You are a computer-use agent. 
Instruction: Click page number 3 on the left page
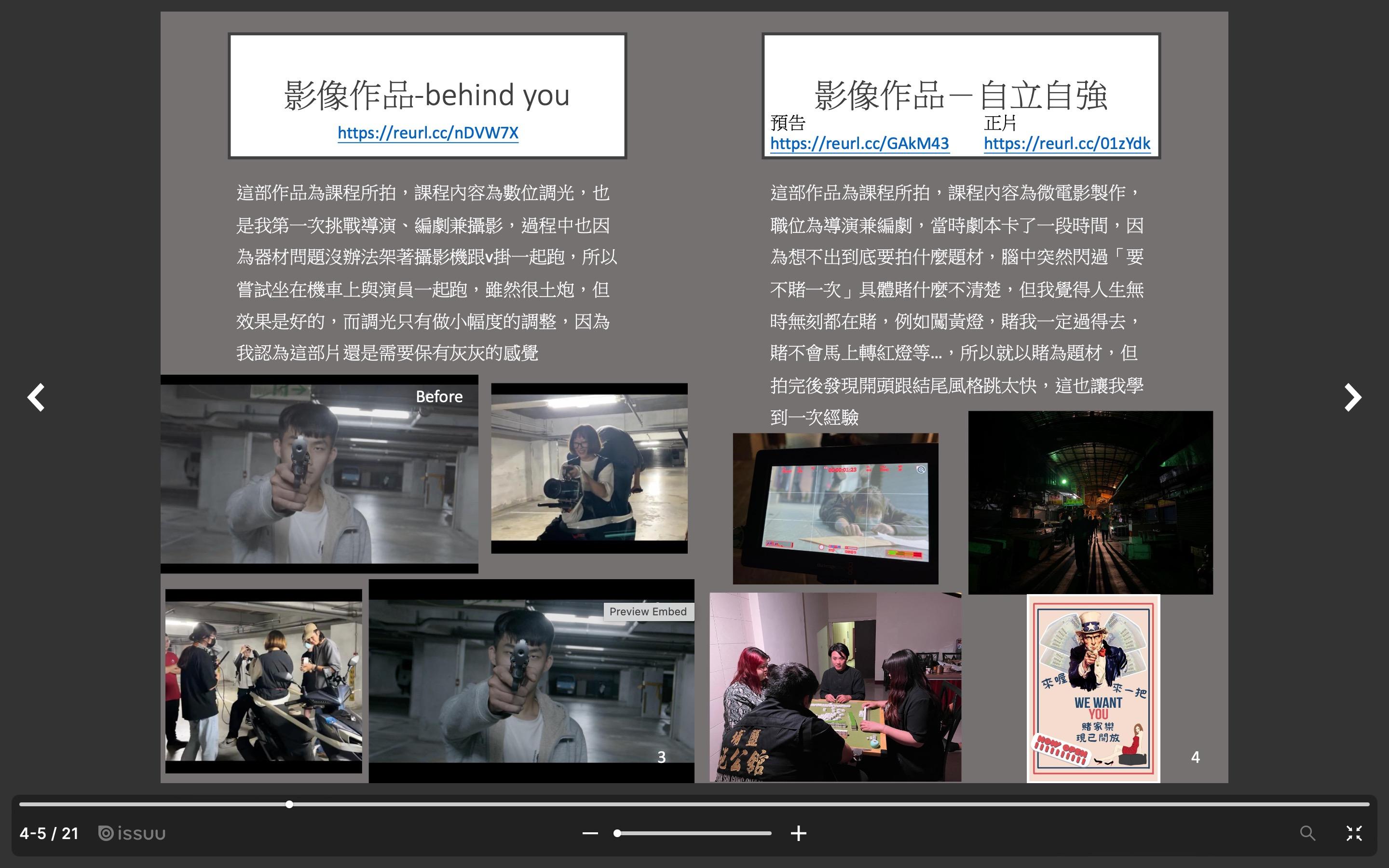(x=661, y=757)
